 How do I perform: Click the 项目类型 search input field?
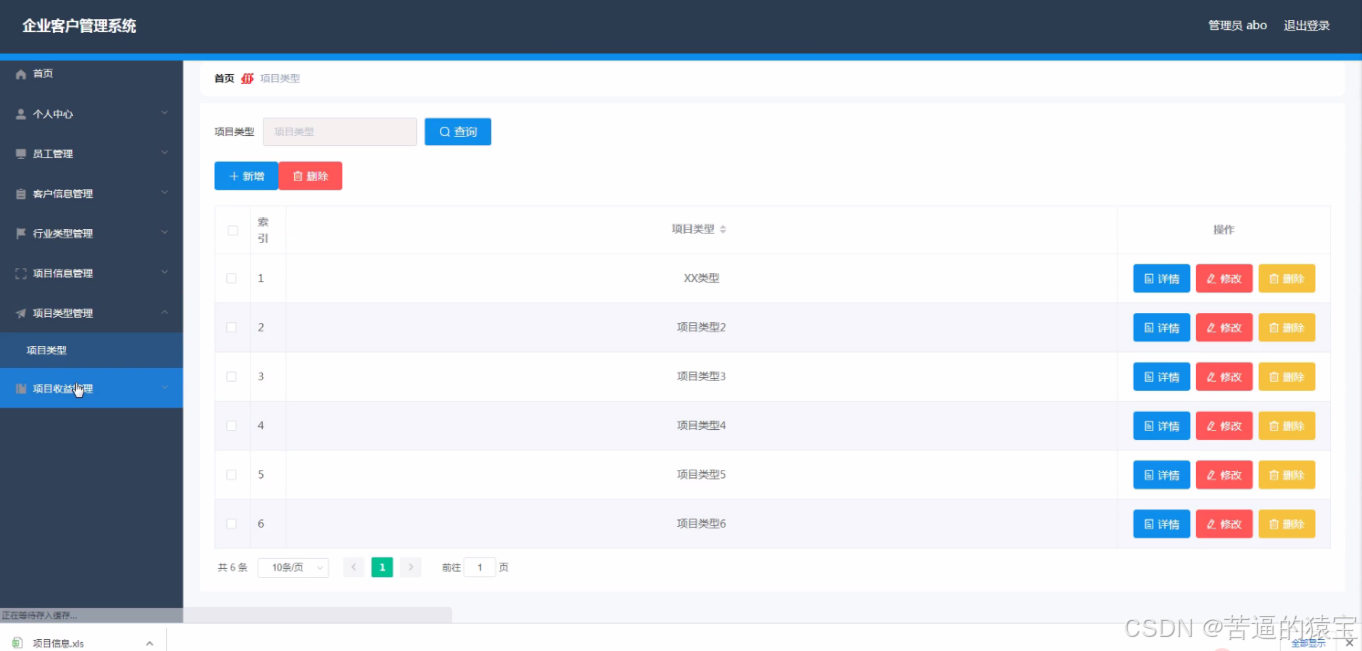click(x=340, y=132)
